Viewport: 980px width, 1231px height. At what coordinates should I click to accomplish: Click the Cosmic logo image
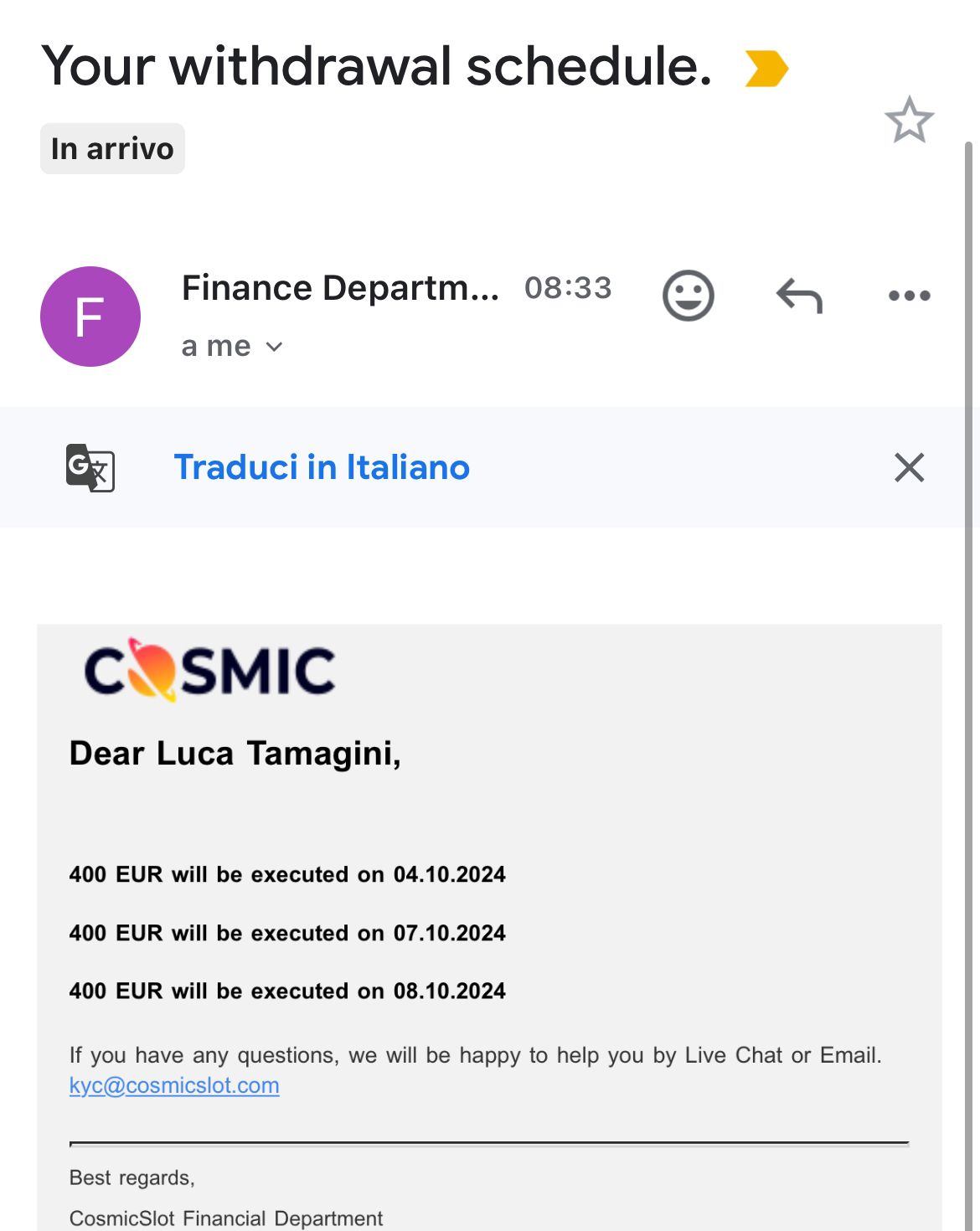(209, 670)
